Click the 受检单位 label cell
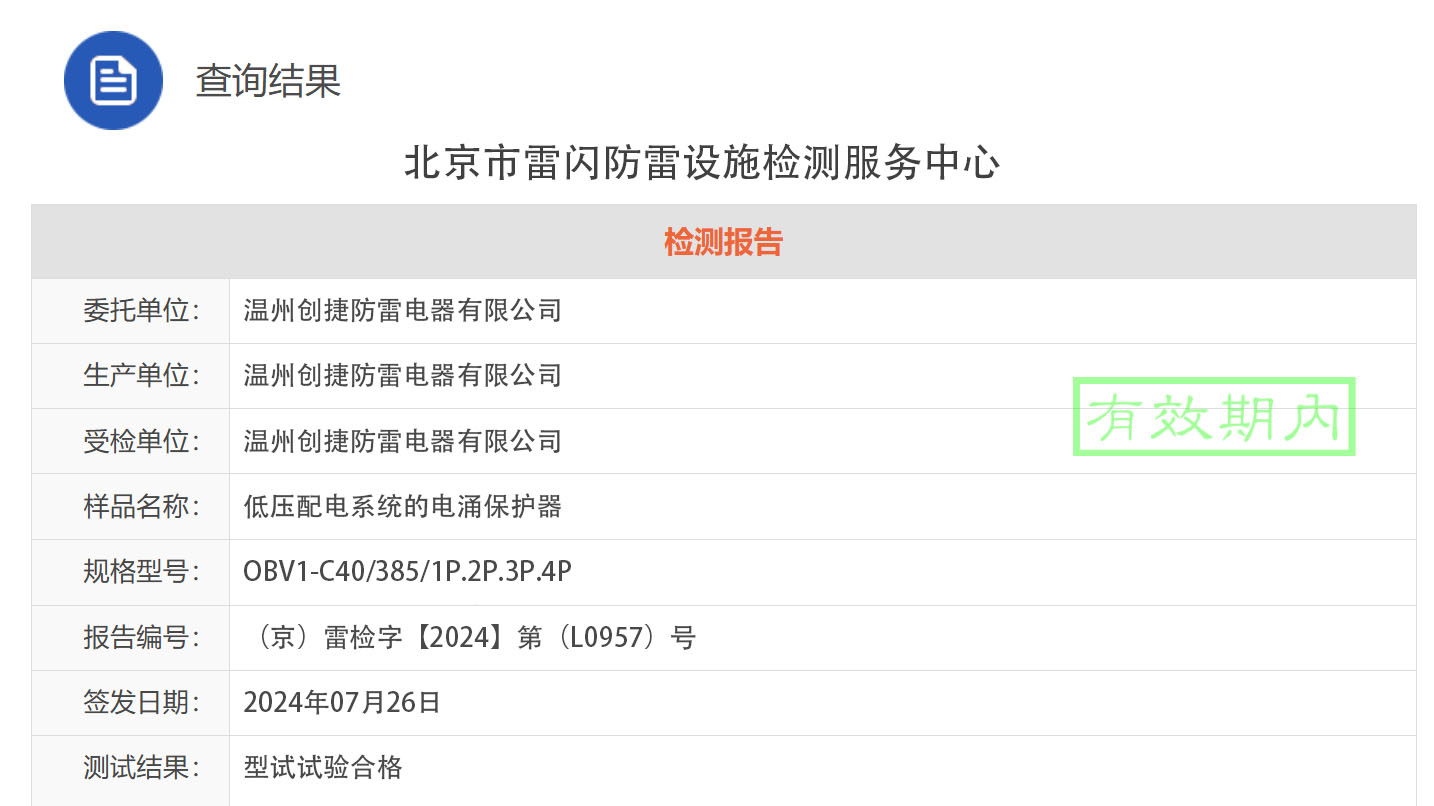1434x806 pixels. point(141,441)
